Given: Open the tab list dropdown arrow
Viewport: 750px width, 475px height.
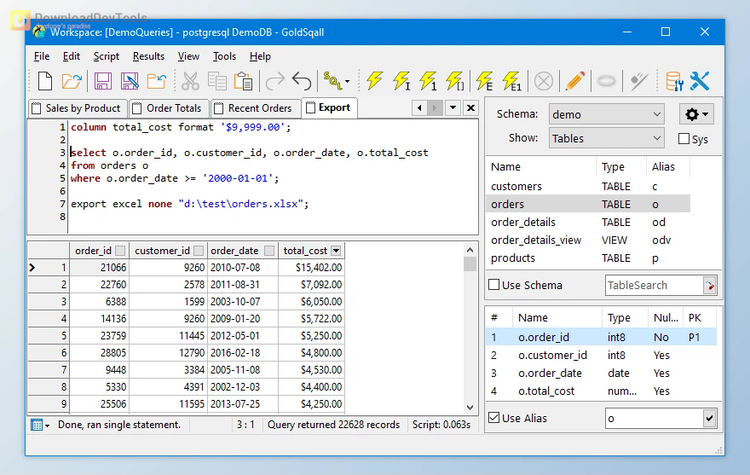Looking at the screenshot, I should coord(452,108).
